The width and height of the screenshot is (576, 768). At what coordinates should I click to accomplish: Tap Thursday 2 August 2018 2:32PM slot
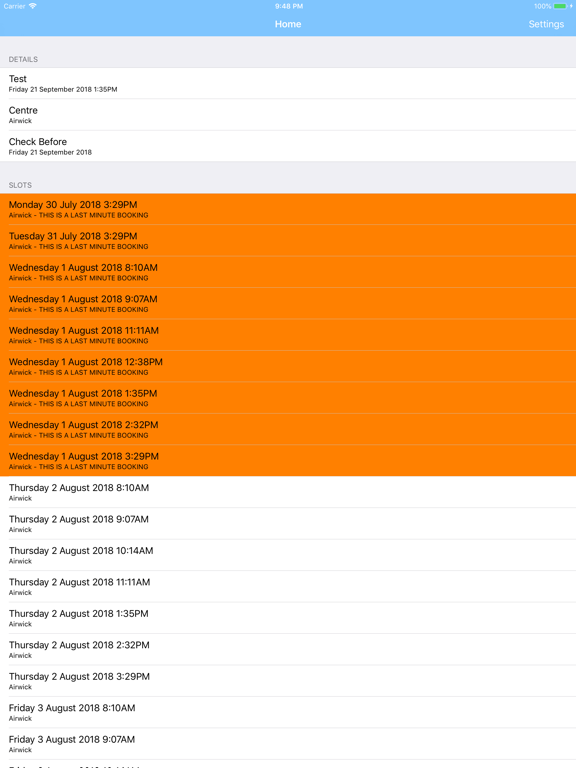(x=288, y=648)
